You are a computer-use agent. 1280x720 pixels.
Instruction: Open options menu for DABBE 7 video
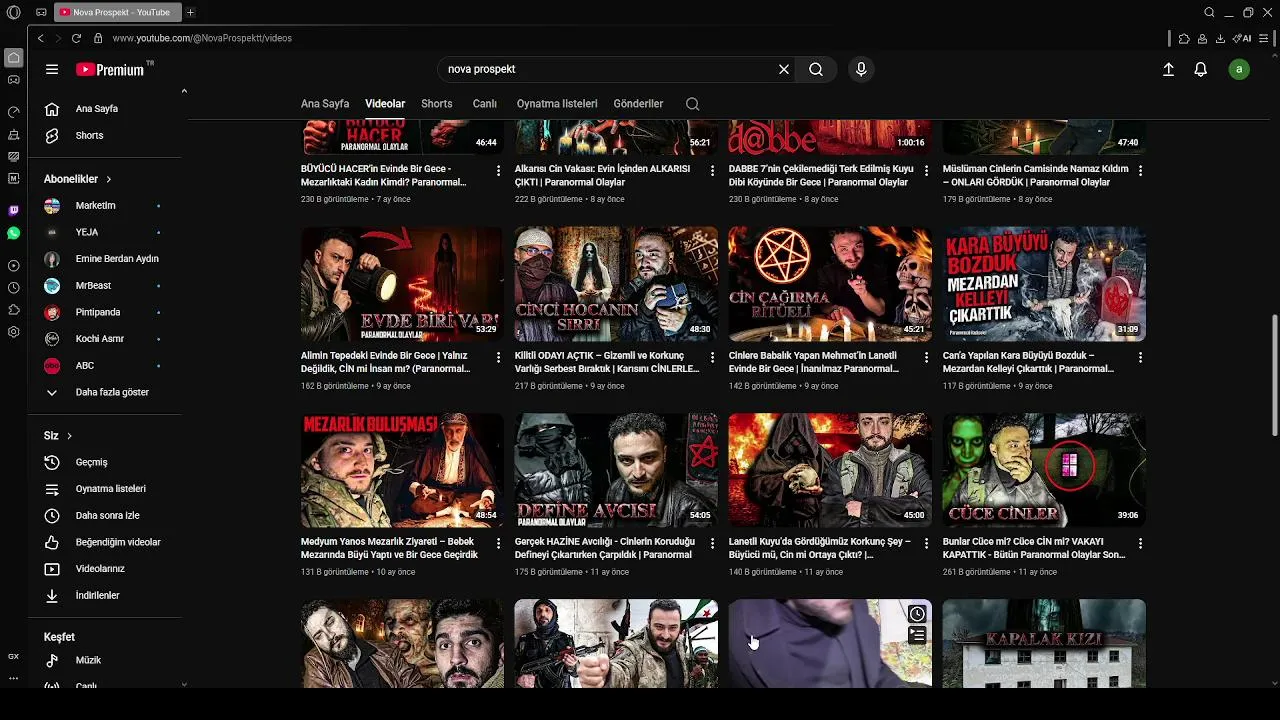[x=926, y=171]
